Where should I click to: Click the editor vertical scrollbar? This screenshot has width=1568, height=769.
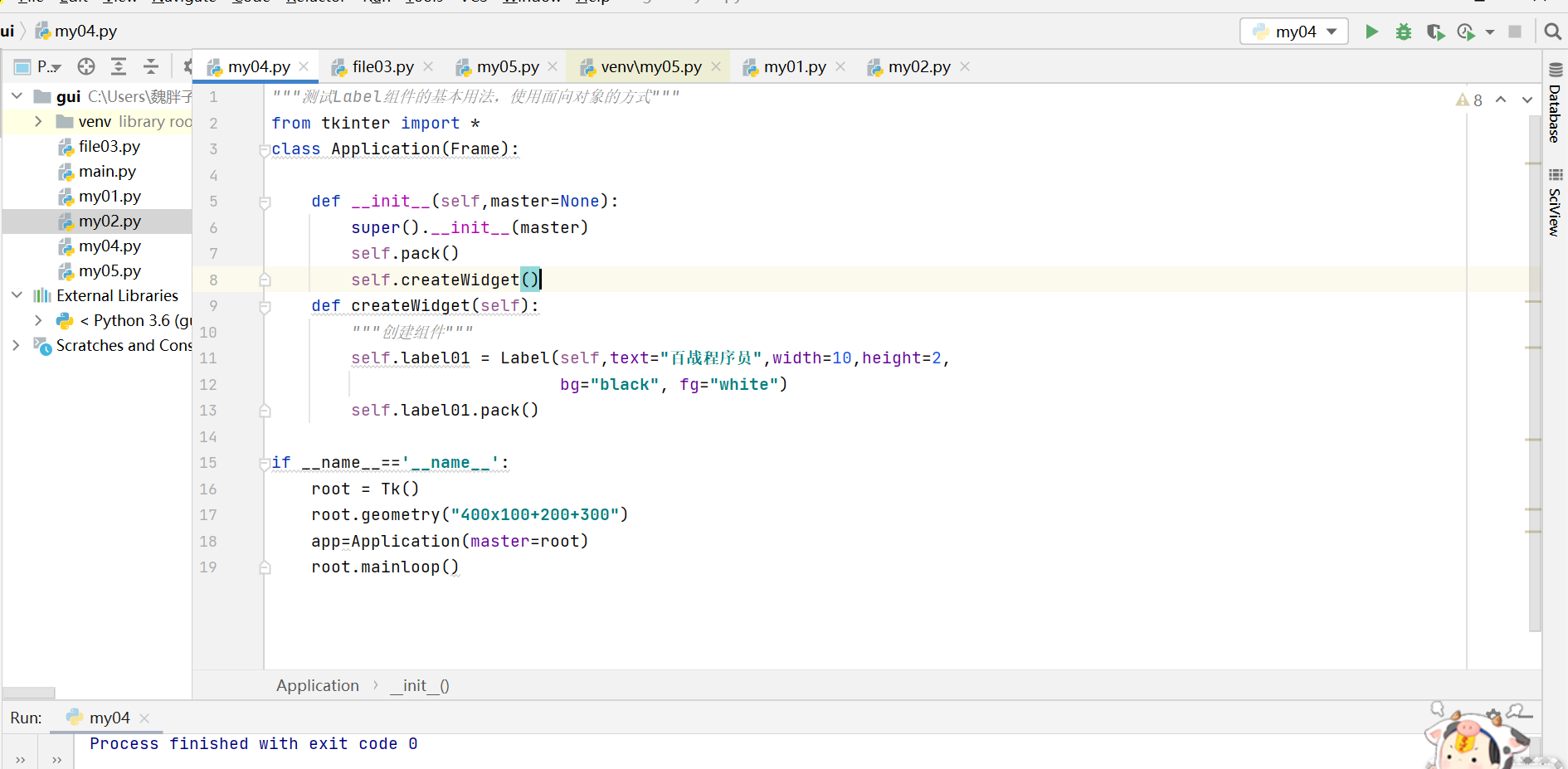[1534, 373]
